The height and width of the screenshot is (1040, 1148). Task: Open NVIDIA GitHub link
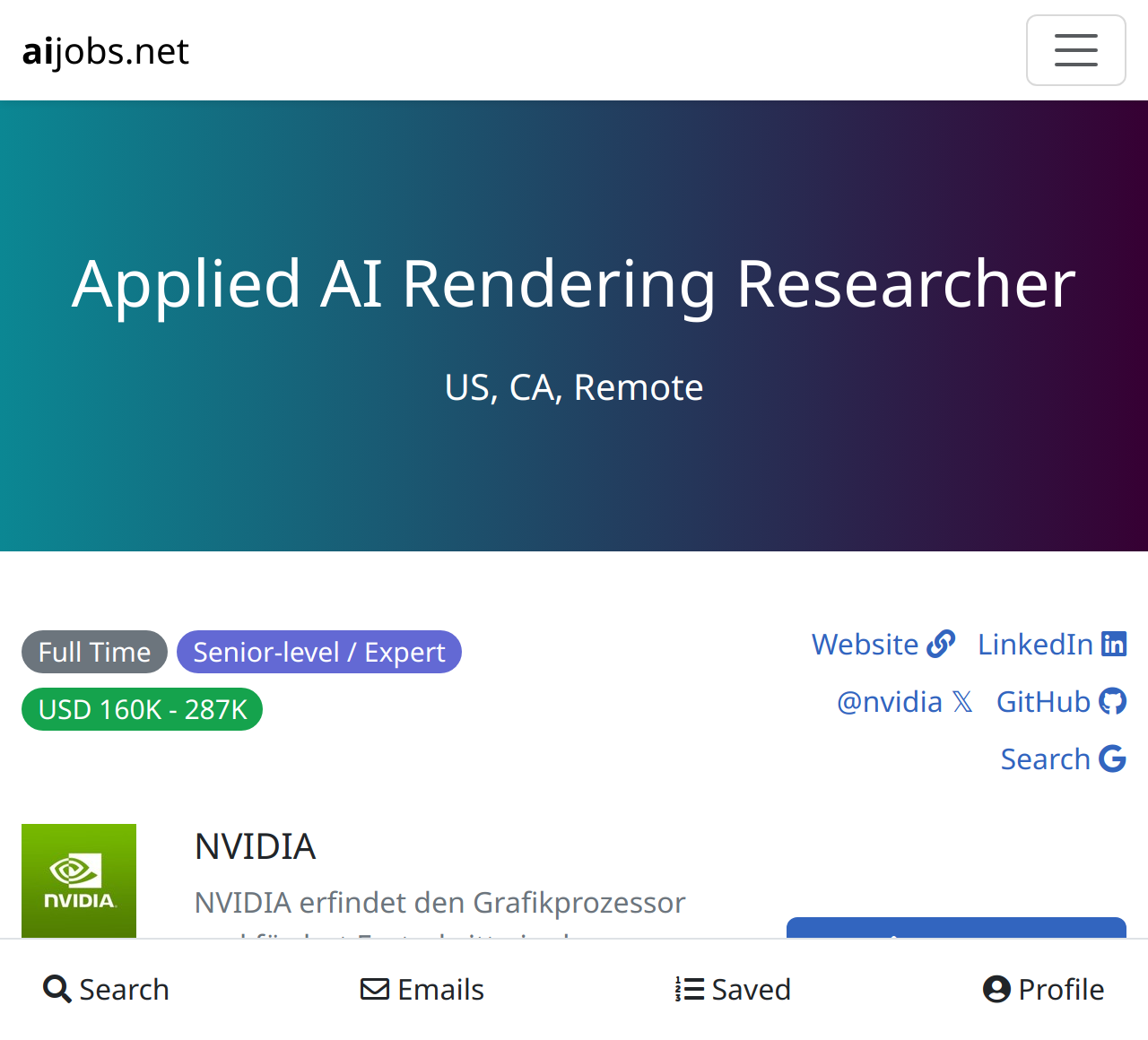[x=1061, y=701]
